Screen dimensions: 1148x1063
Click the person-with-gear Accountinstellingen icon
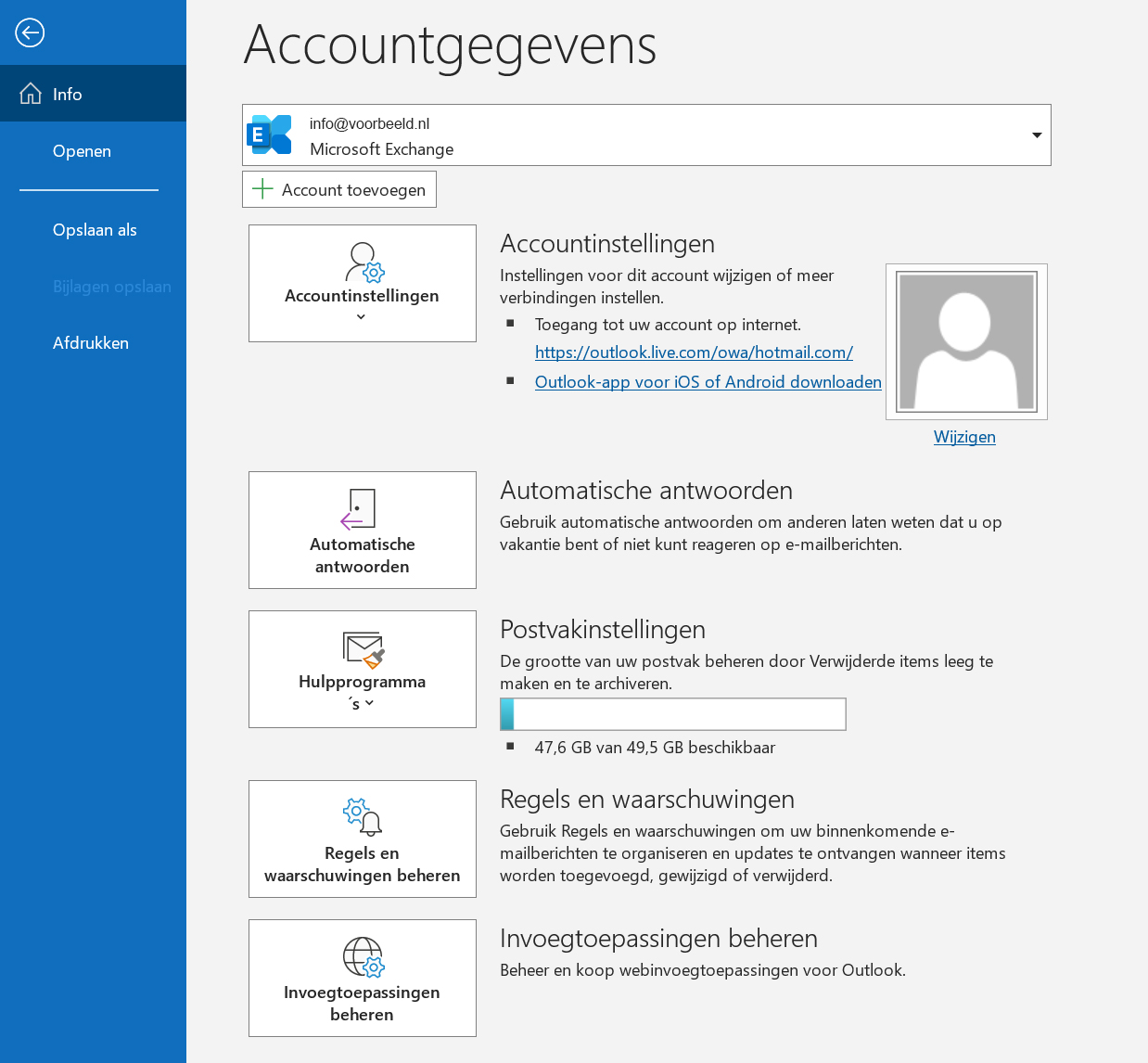coord(364,263)
